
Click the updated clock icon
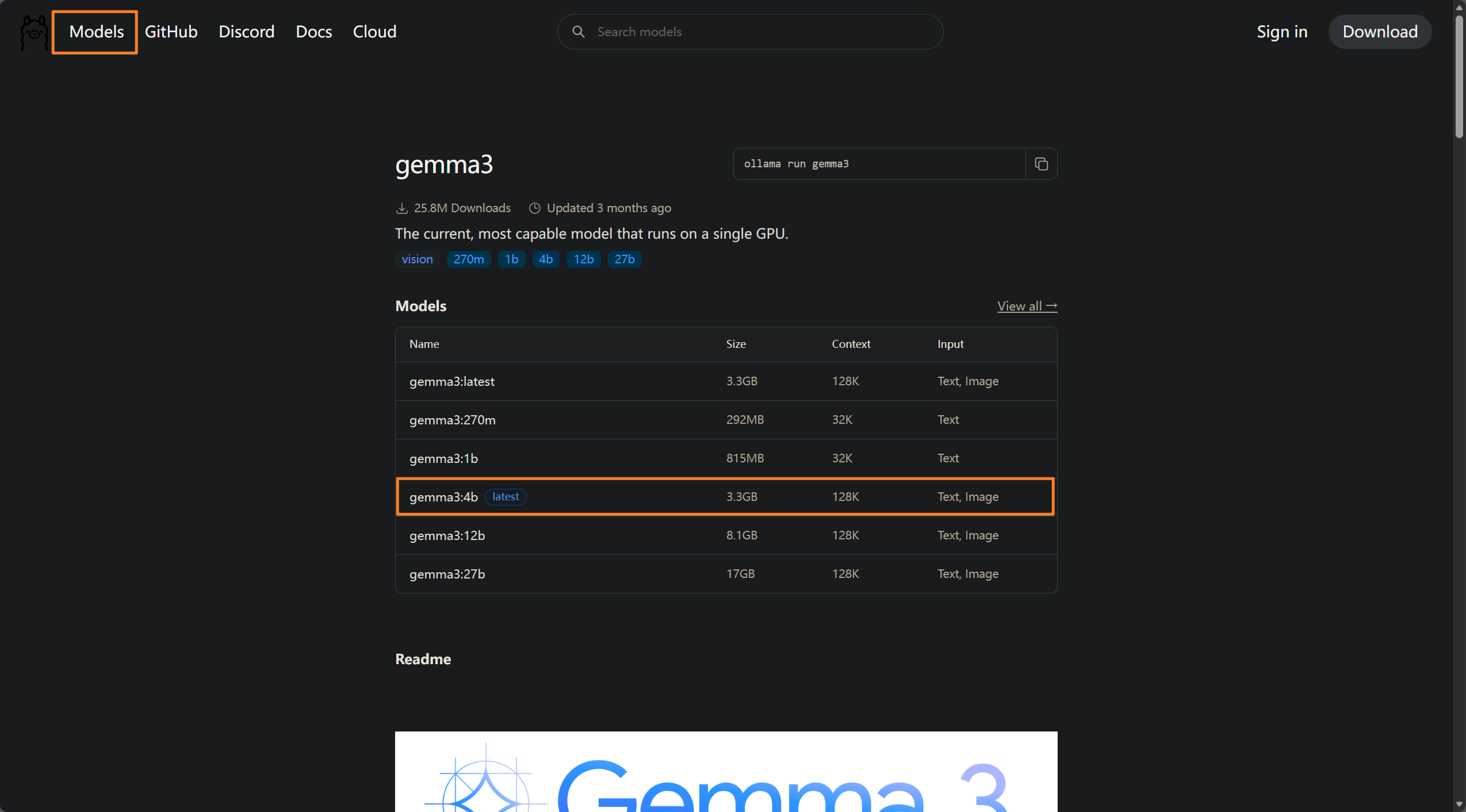(x=534, y=208)
